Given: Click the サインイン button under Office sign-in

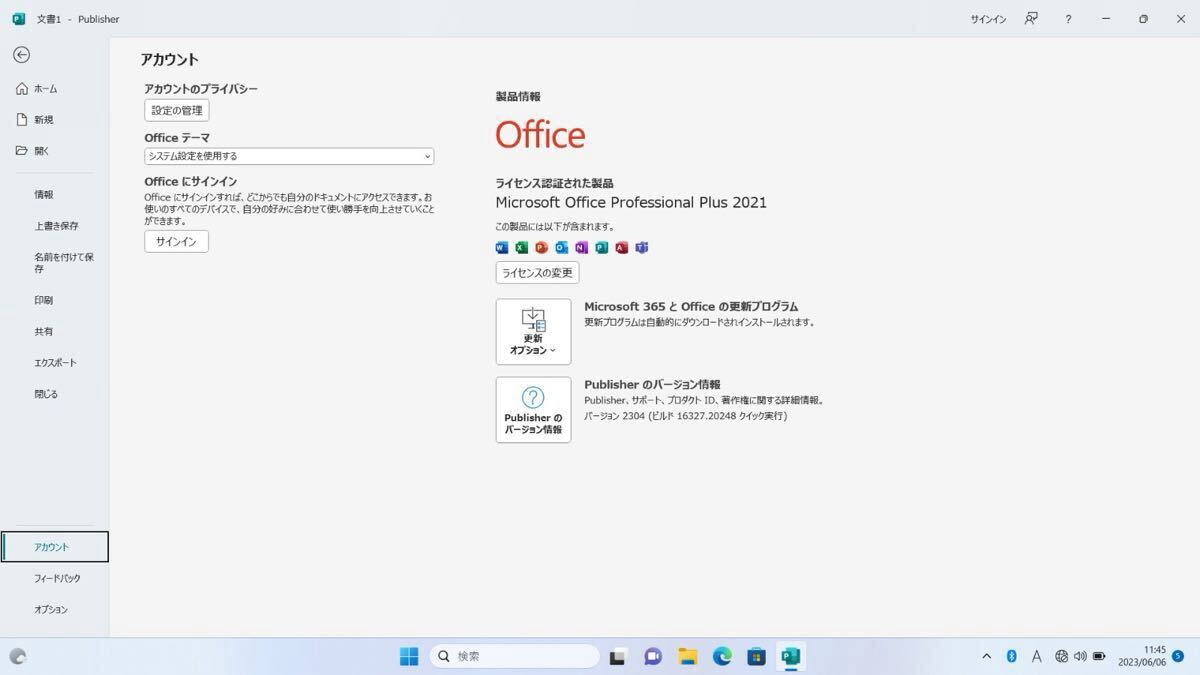Looking at the screenshot, I should pos(176,241).
